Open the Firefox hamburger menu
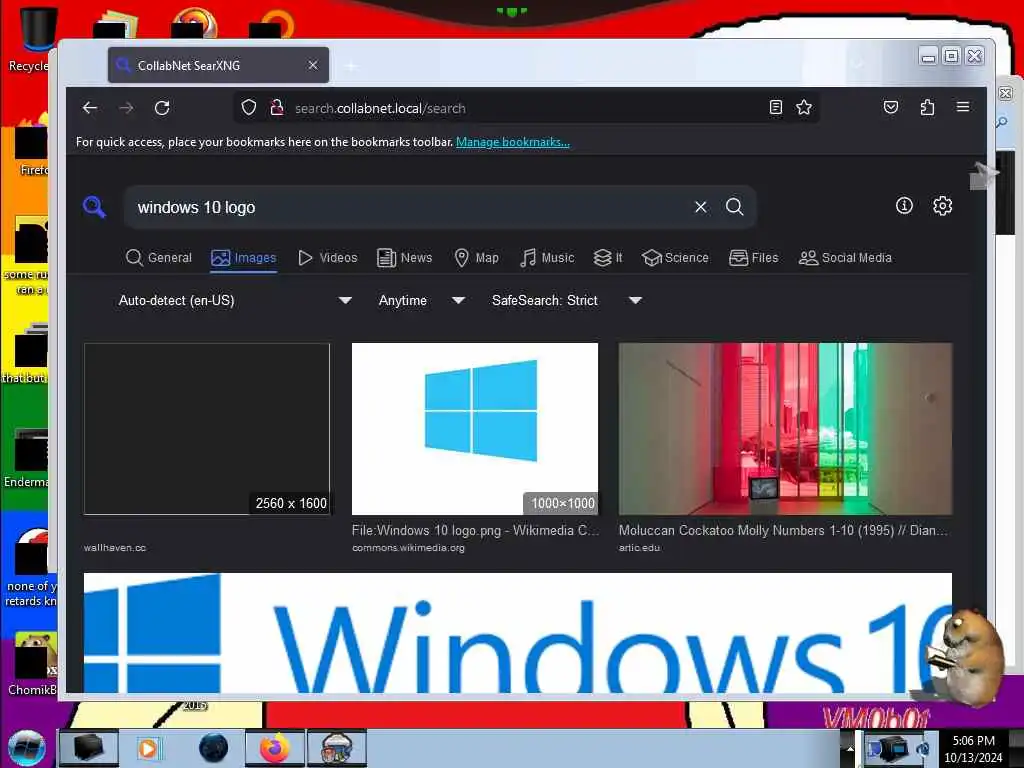 click(x=963, y=107)
